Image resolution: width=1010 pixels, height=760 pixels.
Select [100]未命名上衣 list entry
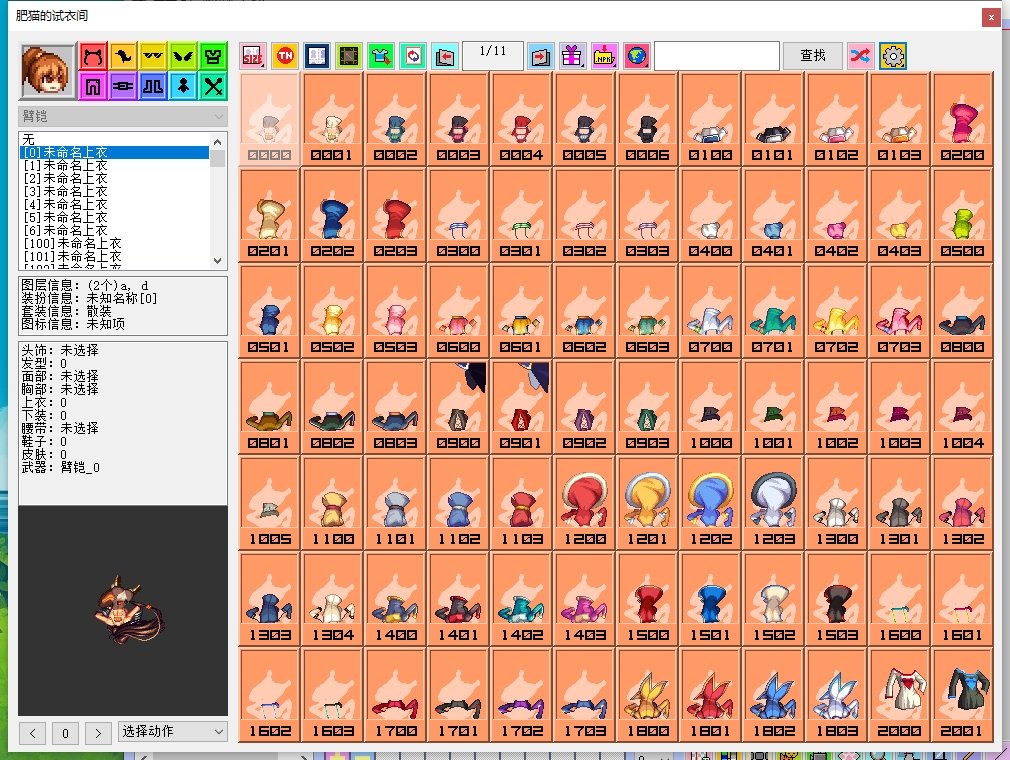[115, 243]
